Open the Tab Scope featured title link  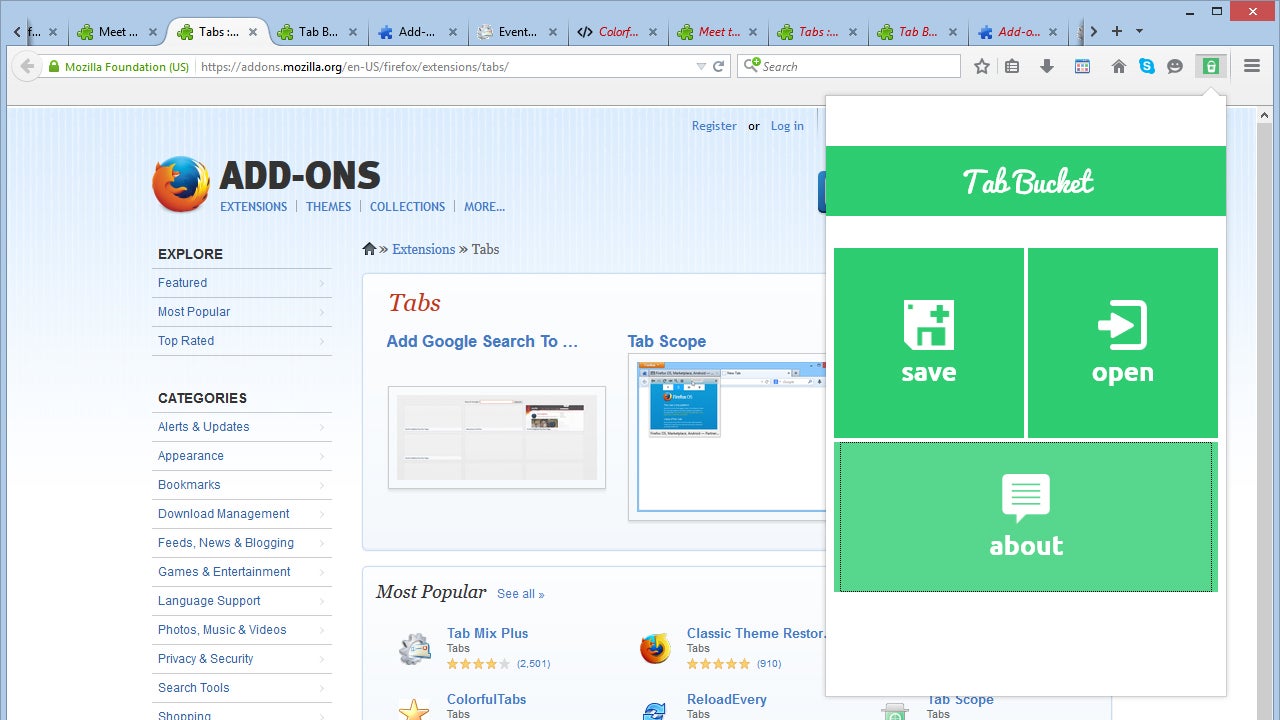pyautogui.click(x=667, y=342)
